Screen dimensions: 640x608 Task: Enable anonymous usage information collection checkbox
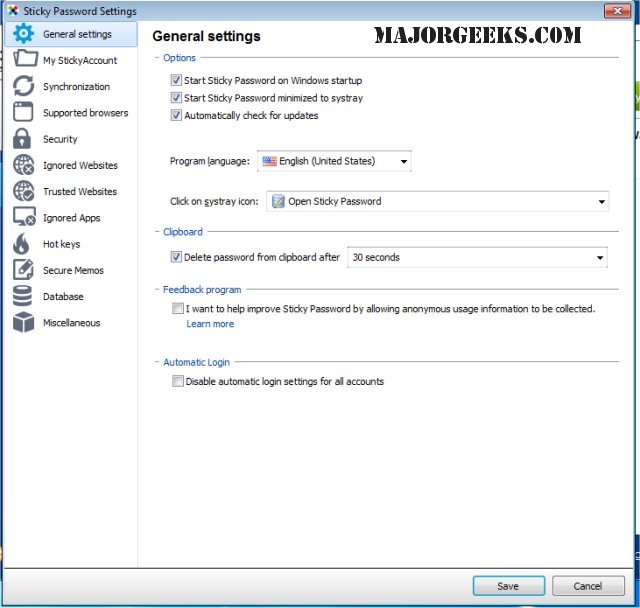click(178, 308)
